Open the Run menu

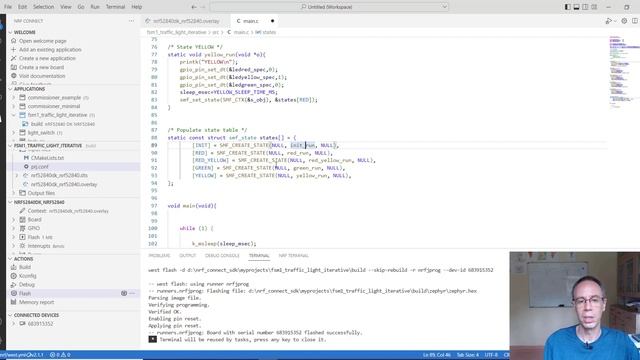click(95, 7)
